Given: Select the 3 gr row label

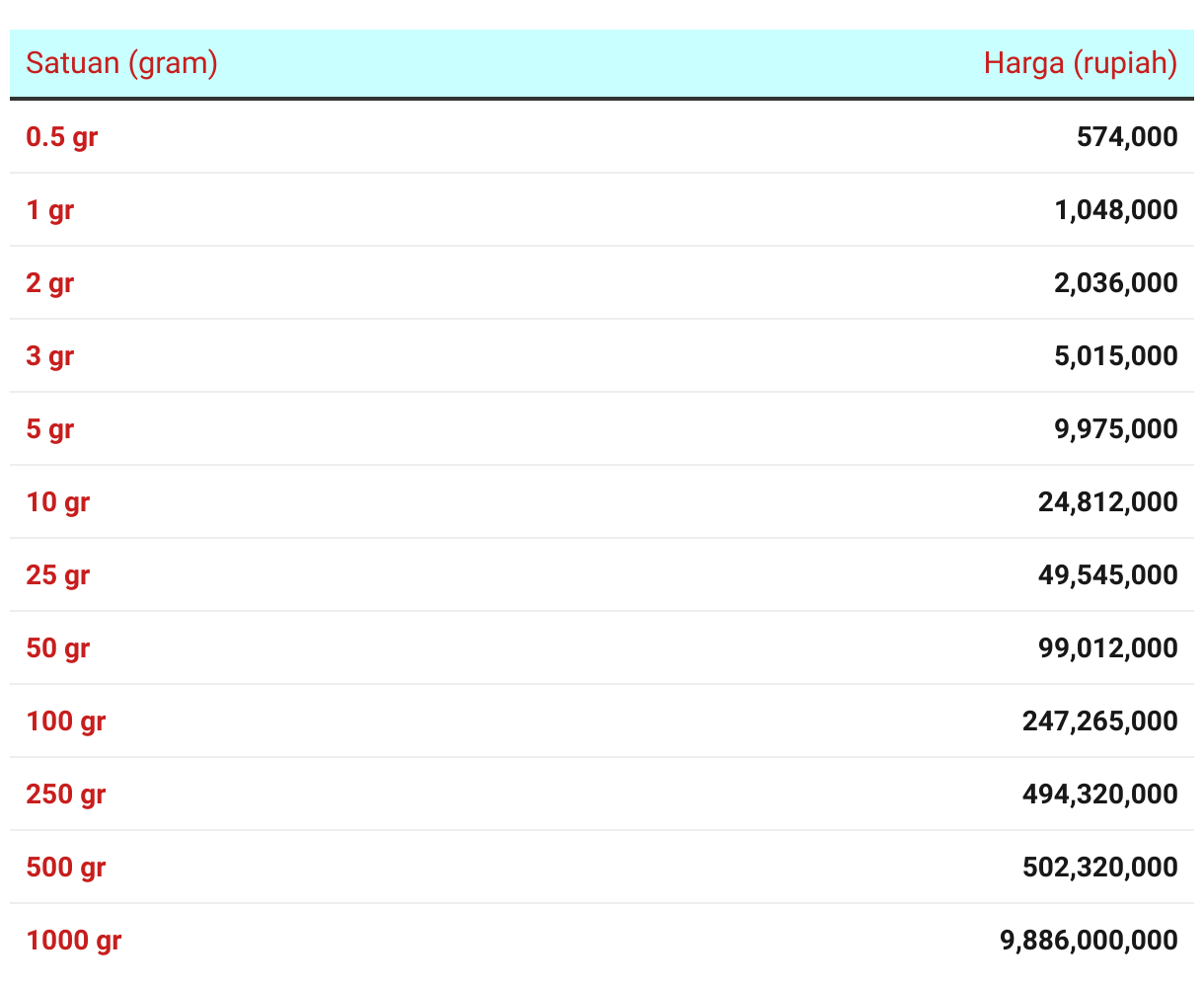Looking at the screenshot, I should point(50,356).
